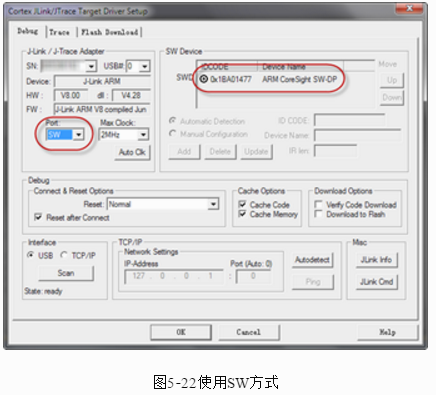
Task: Click the ID CODE input field
Action: click(349, 120)
